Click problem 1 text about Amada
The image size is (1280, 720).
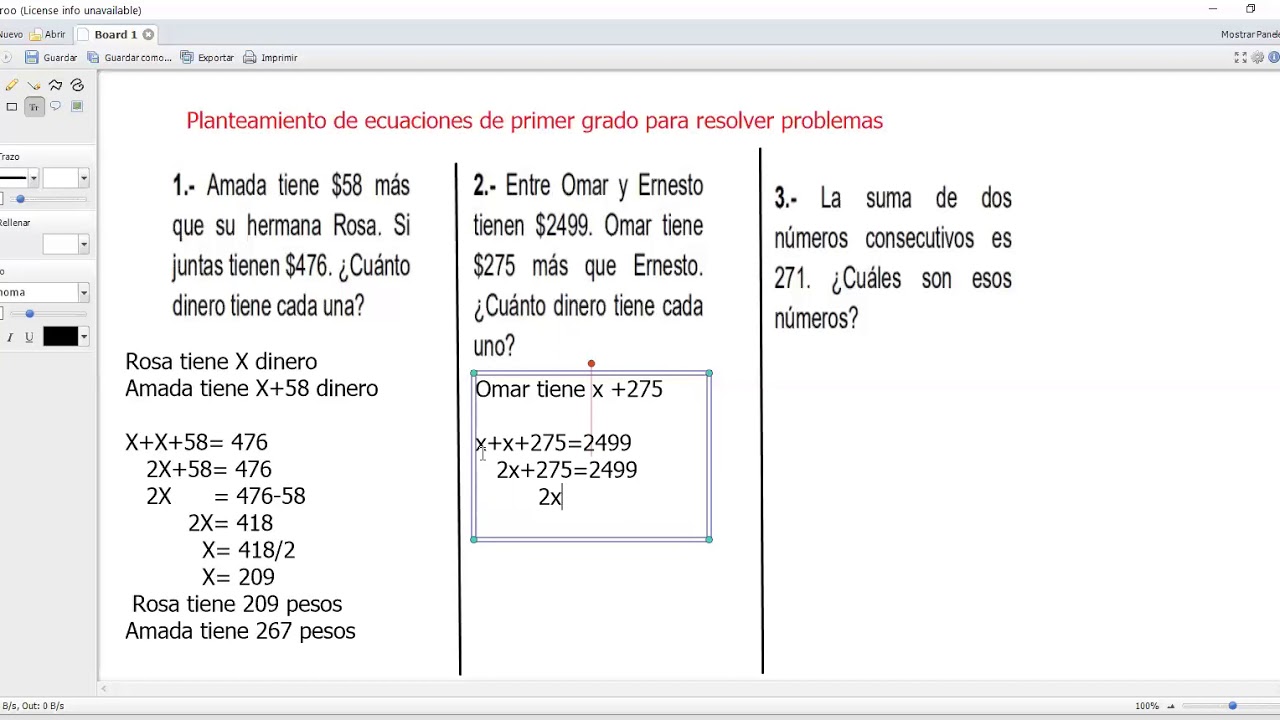point(291,246)
